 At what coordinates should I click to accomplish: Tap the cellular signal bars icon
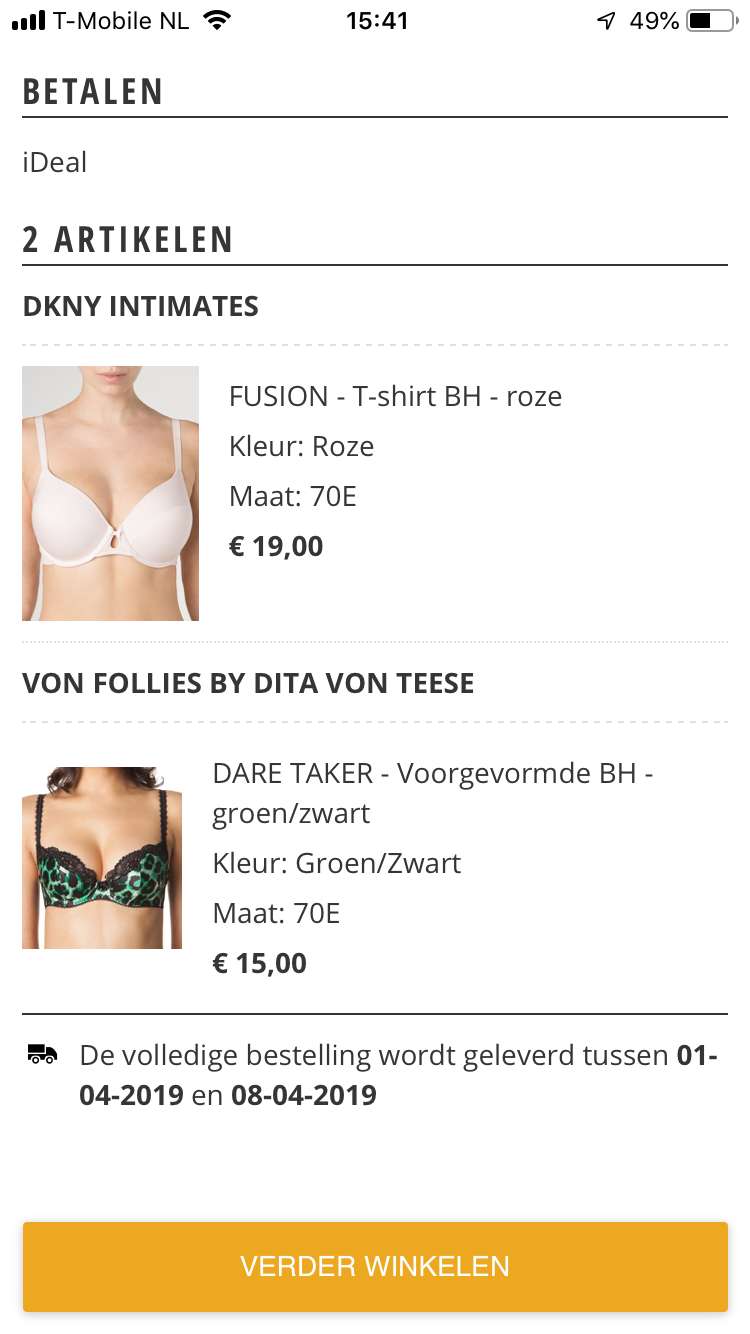(x=29, y=20)
